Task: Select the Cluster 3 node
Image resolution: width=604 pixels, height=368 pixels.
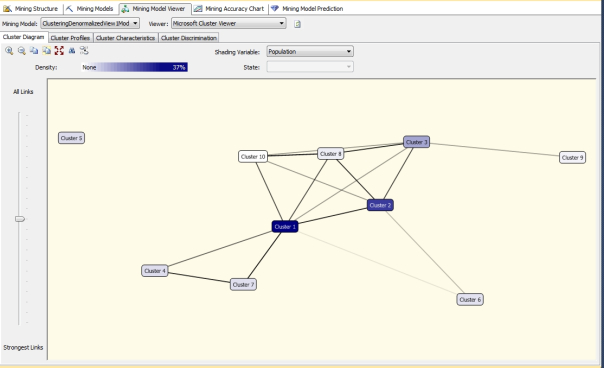Action: coord(416,142)
